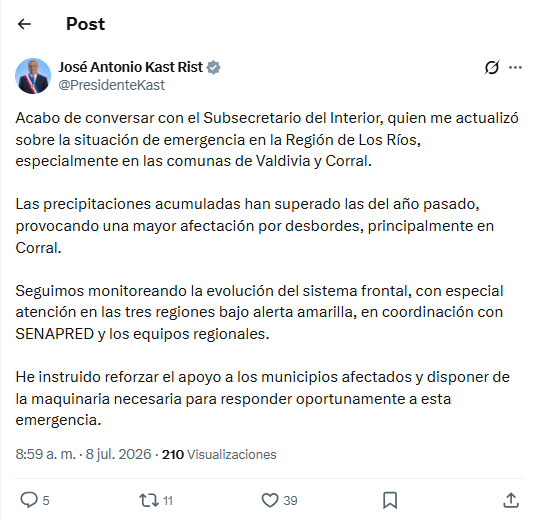Click the paragraph mentioning SENAPRED
This screenshot has width=538, height=520.
(259, 312)
